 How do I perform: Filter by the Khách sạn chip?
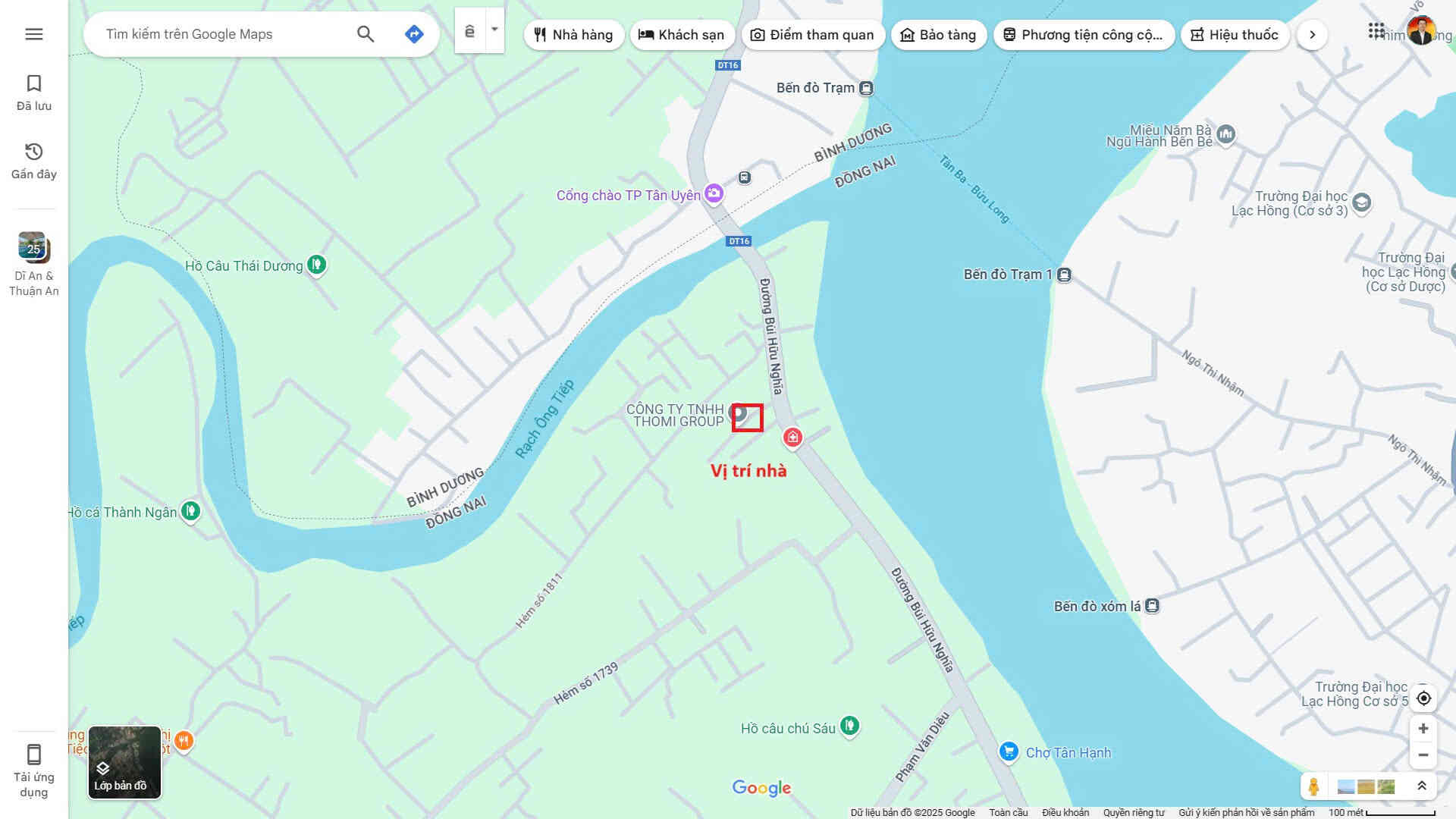pyautogui.click(x=681, y=35)
